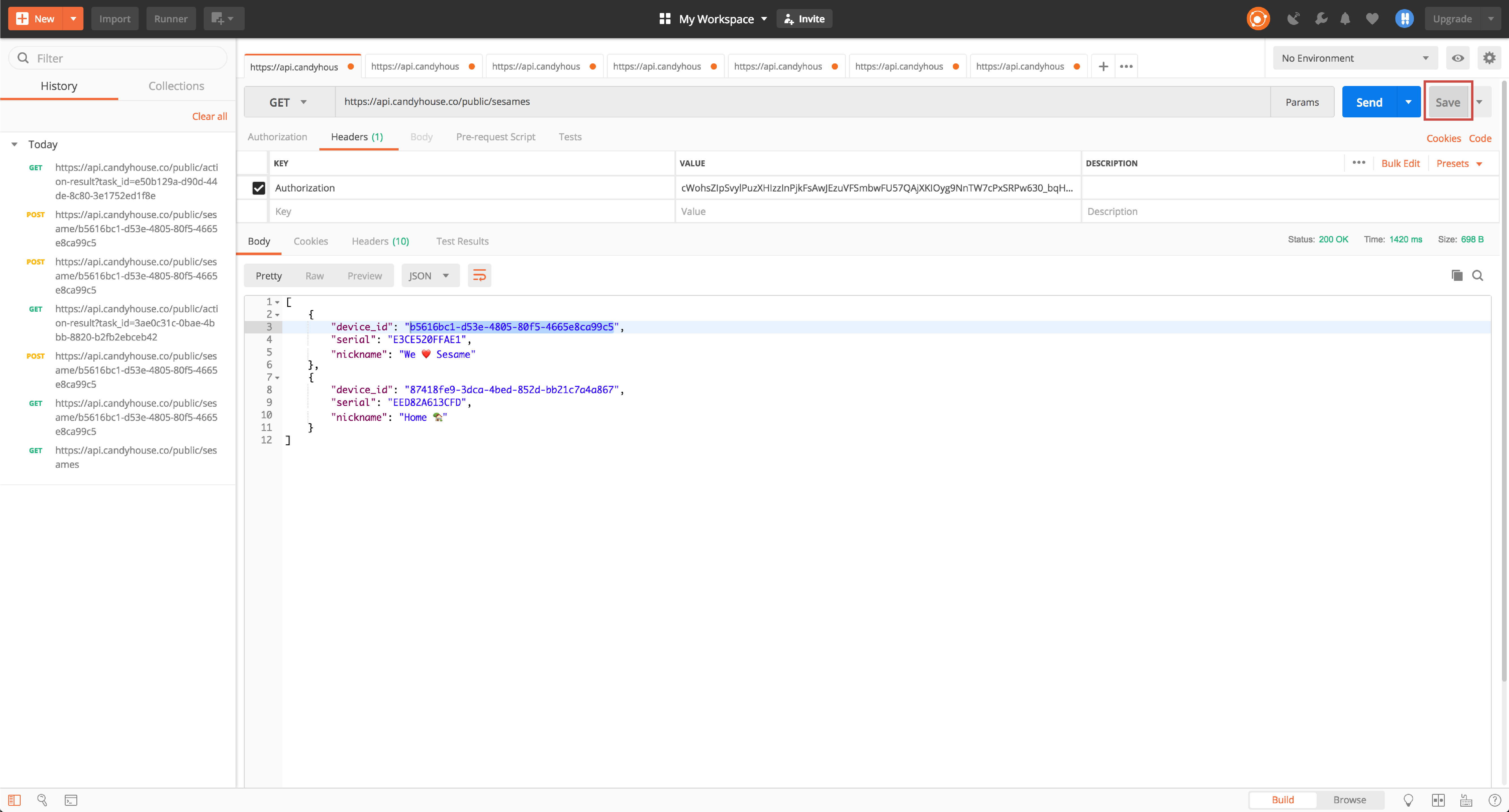Open the New button dropdown arrow

pos(73,19)
